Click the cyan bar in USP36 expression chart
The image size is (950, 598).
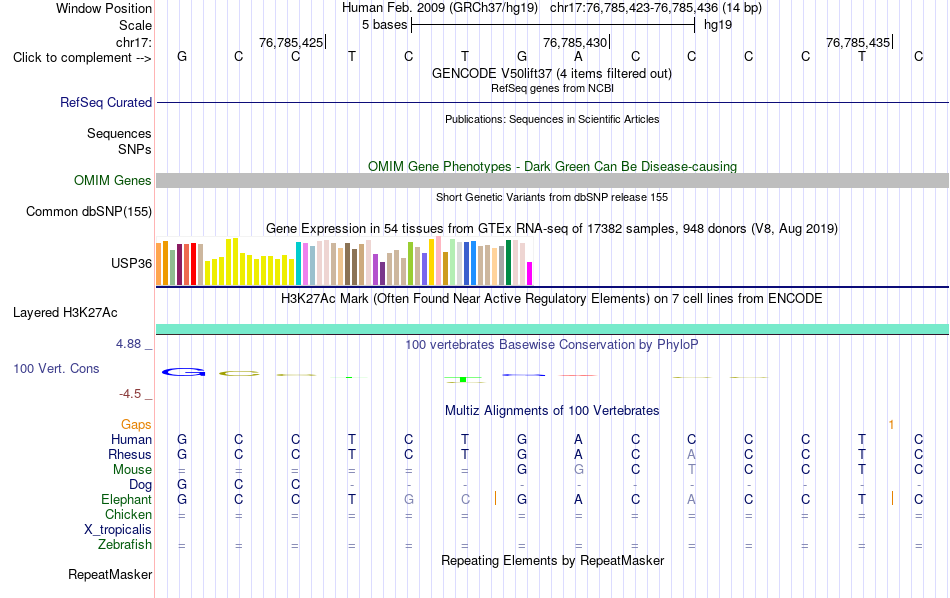click(299, 264)
